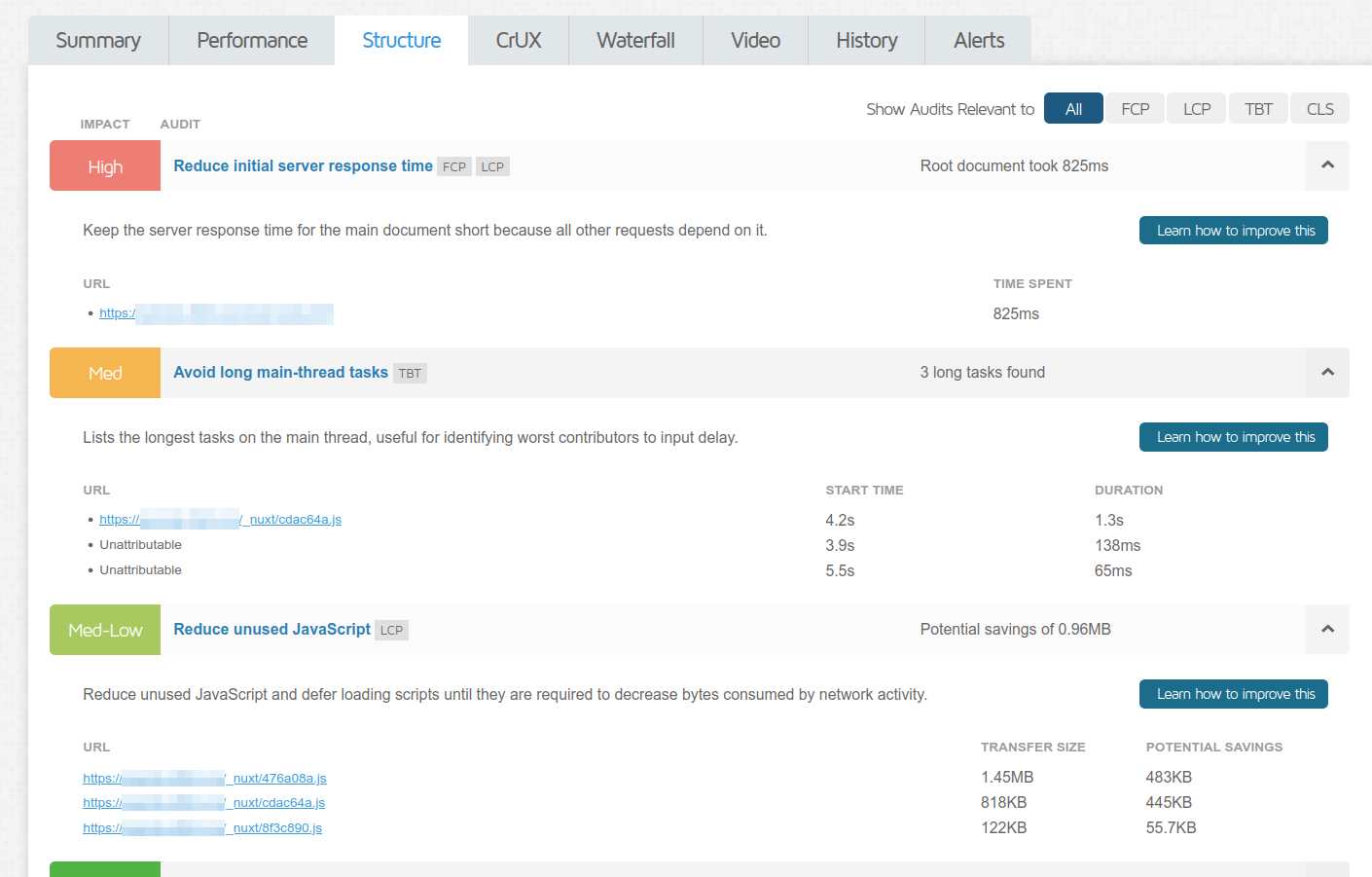Collapse the Avoid long main-thread tasks audit
Viewport: 1372px width, 877px height.
click(x=1327, y=373)
